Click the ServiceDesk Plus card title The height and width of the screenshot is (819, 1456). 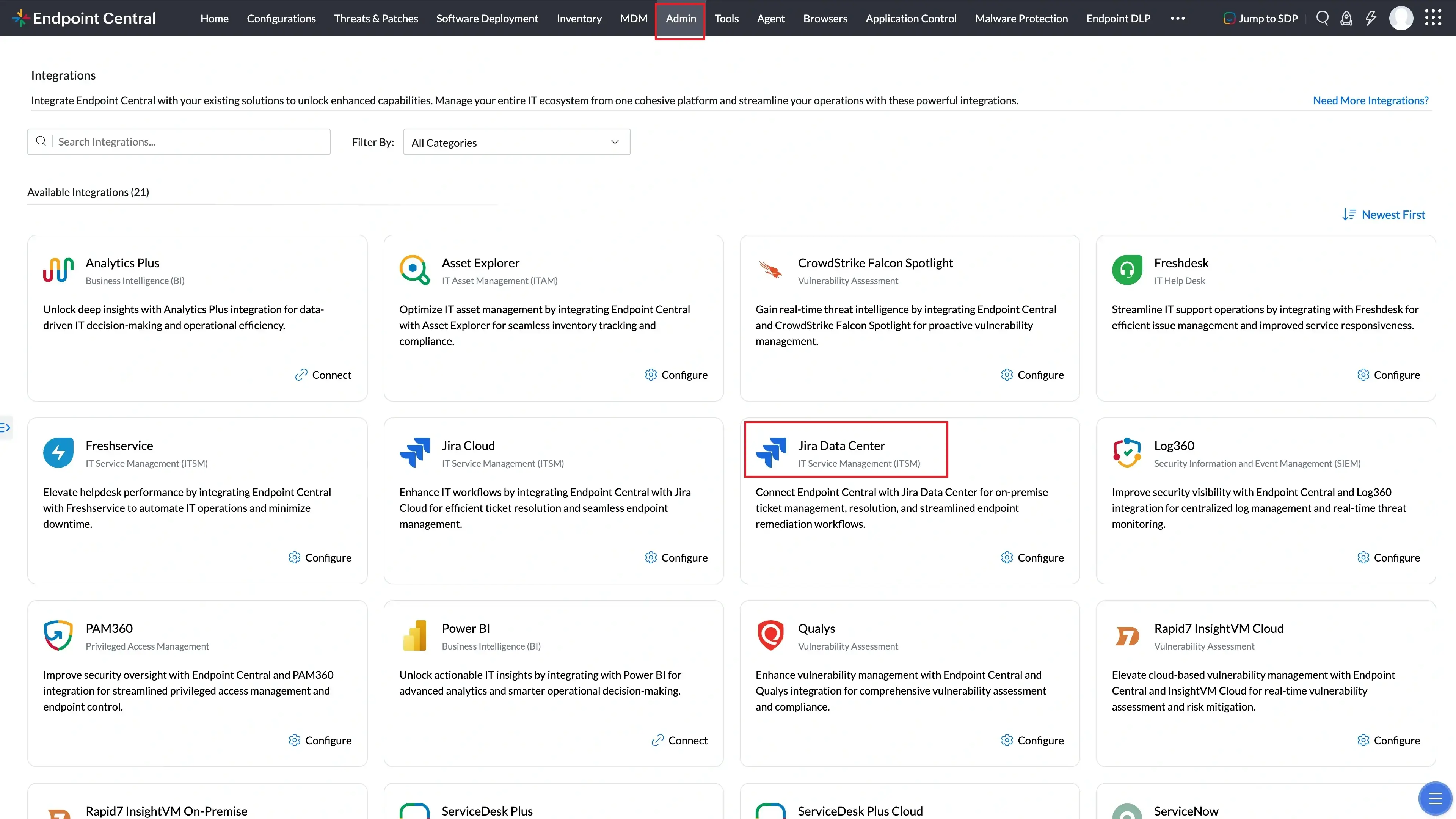486,811
